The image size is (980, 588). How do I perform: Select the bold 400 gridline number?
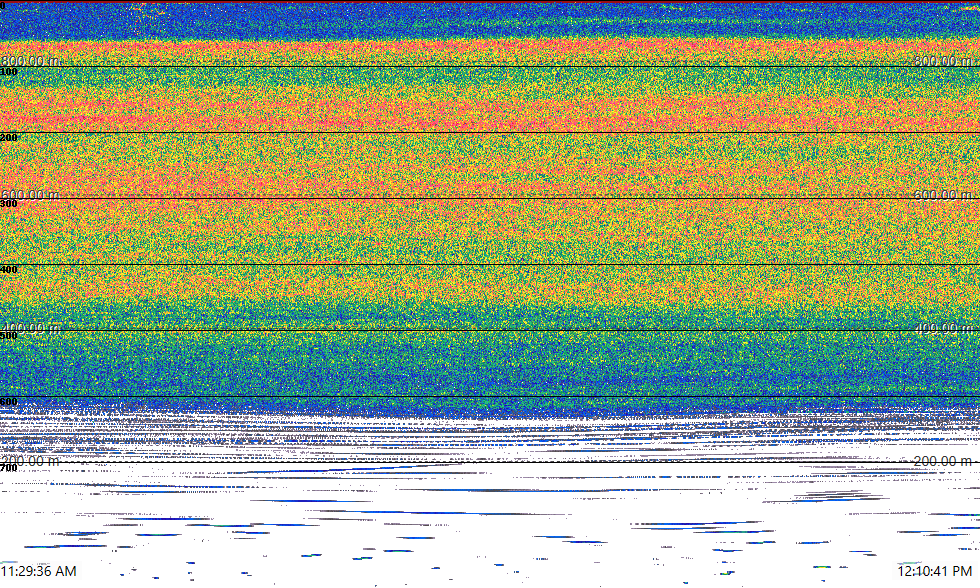9,269
